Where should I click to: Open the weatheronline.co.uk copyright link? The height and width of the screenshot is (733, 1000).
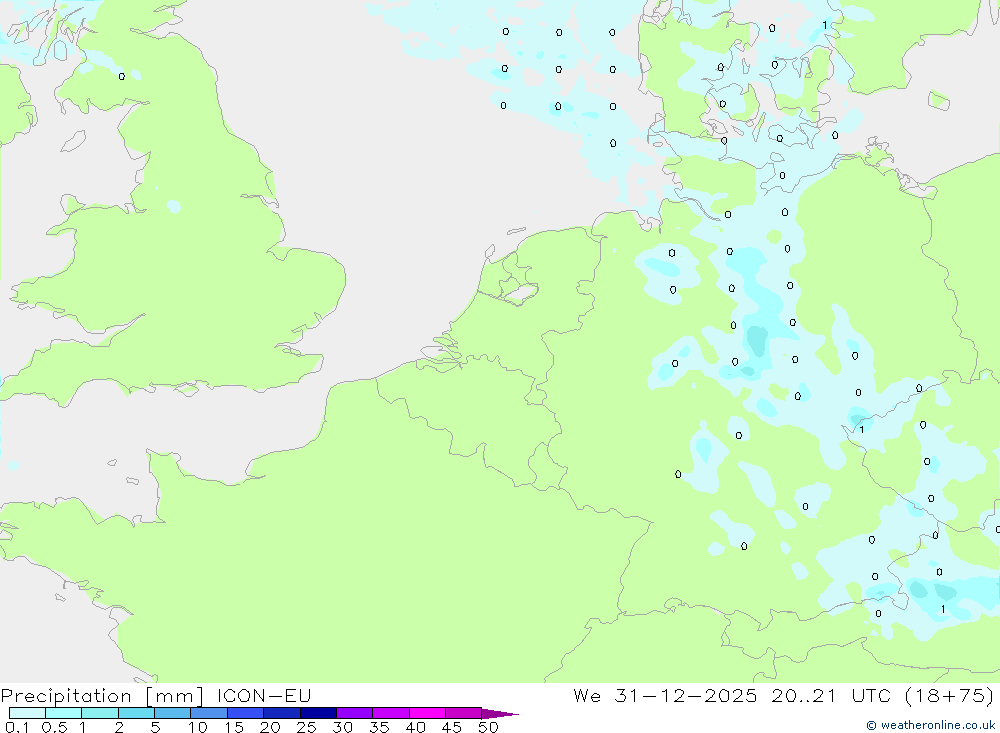pyautogui.click(x=930, y=725)
